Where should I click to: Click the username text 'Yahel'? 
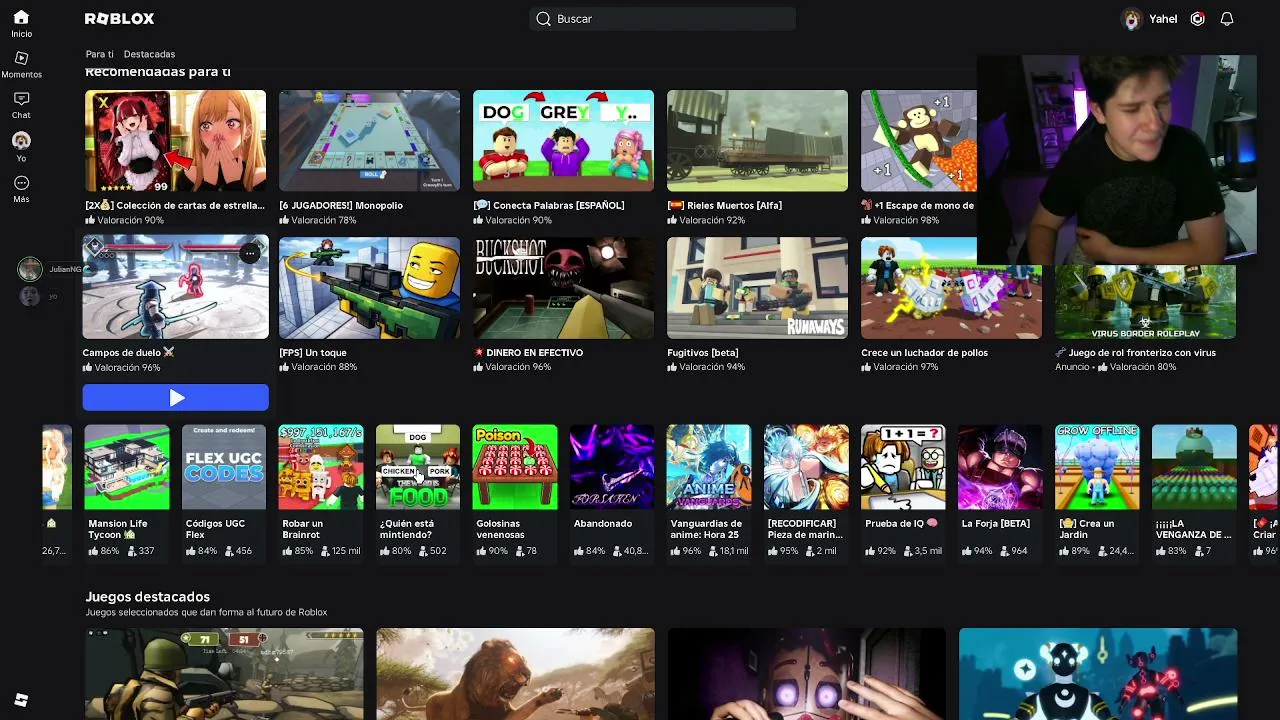(1163, 19)
